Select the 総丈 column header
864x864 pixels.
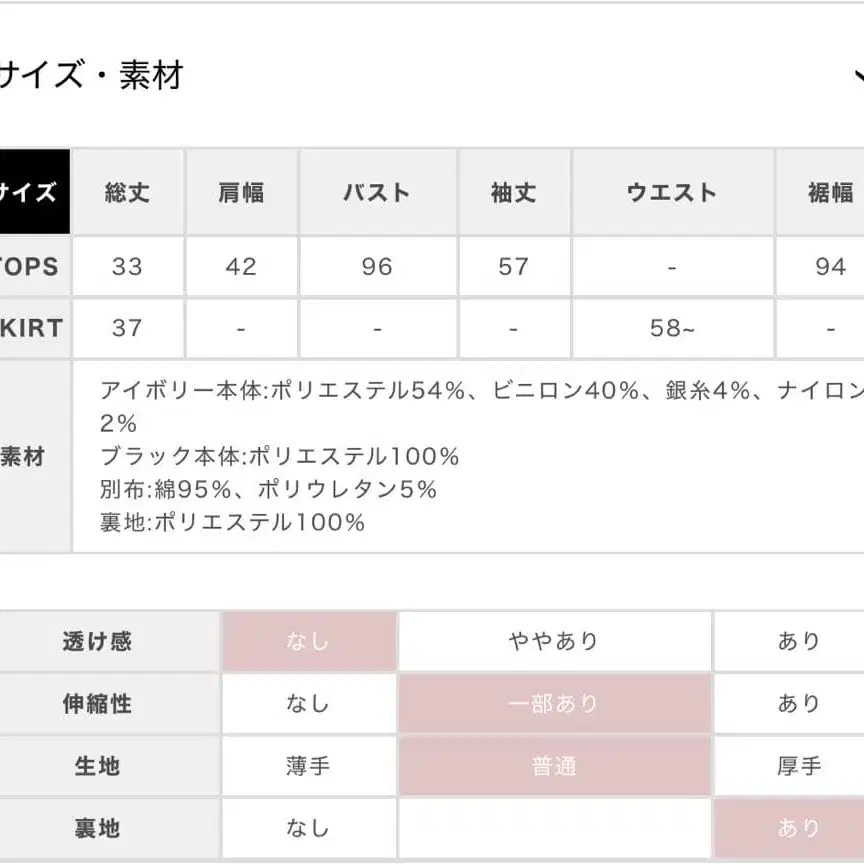[127, 192]
